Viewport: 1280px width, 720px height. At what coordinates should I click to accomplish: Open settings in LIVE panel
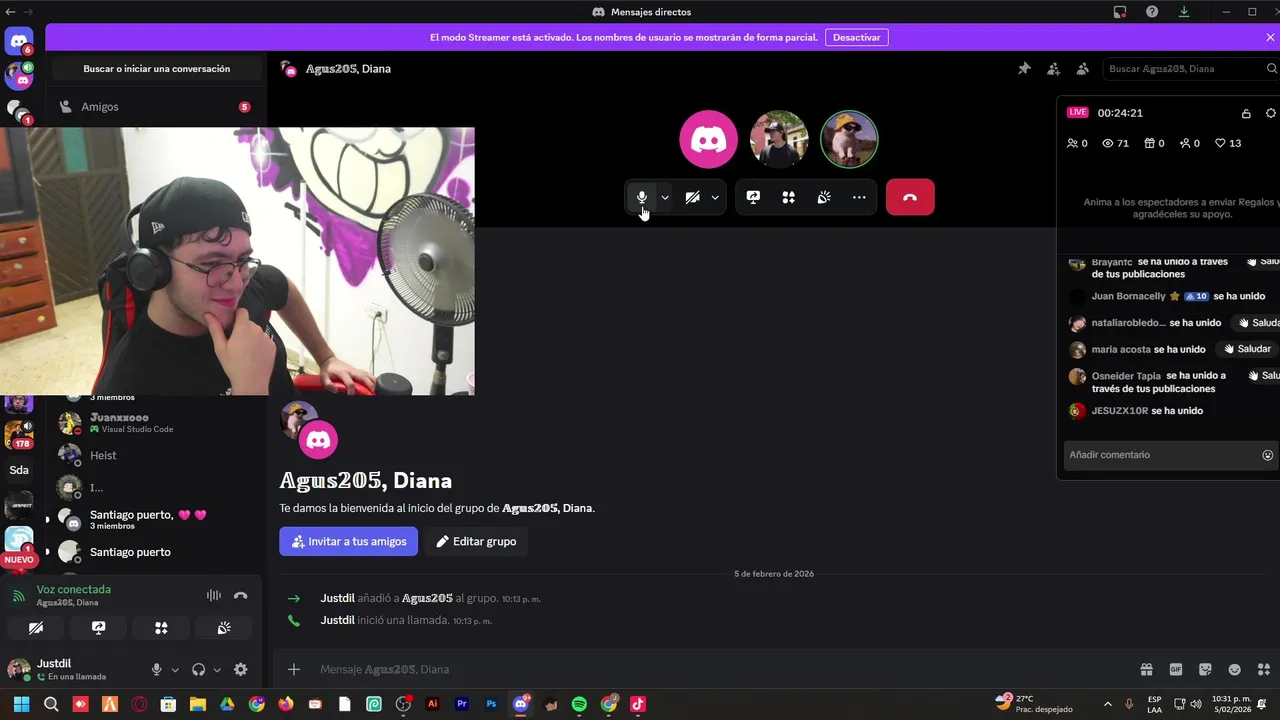(1271, 113)
